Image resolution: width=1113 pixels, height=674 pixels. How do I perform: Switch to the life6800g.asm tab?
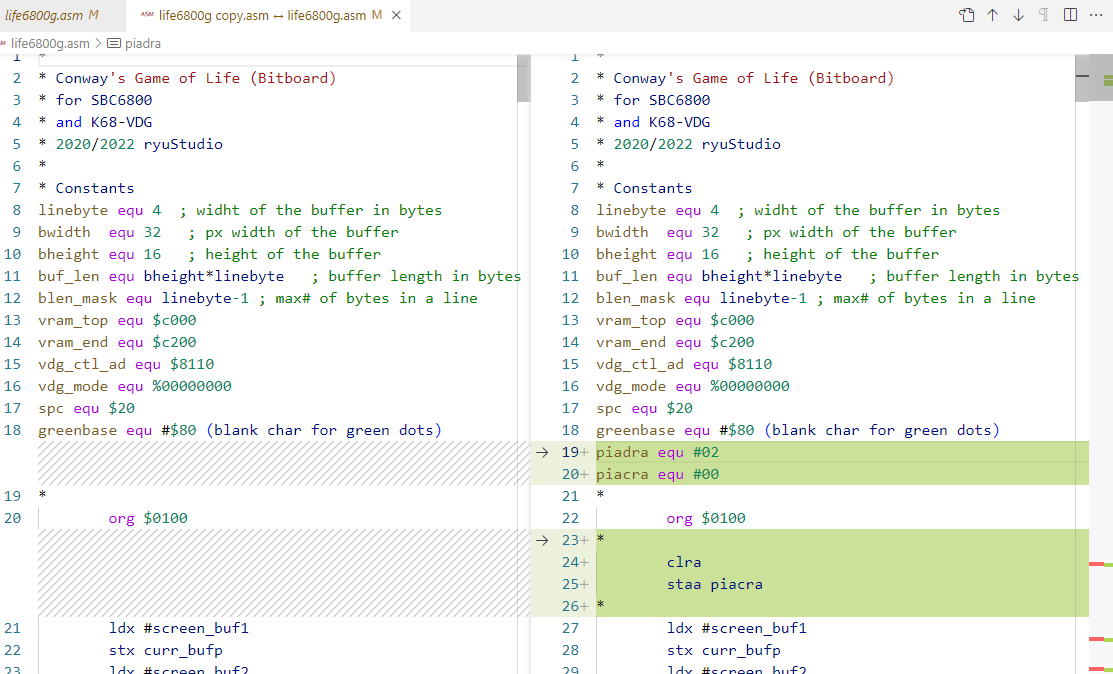point(52,15)
